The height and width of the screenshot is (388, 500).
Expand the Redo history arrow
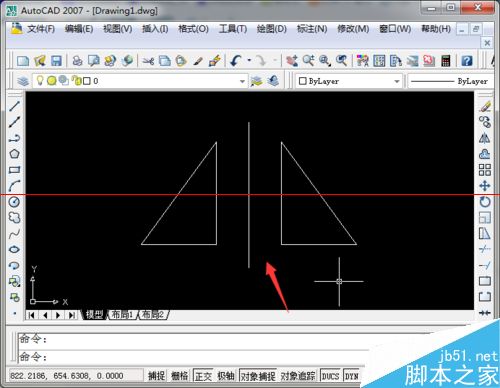point(275,61)
